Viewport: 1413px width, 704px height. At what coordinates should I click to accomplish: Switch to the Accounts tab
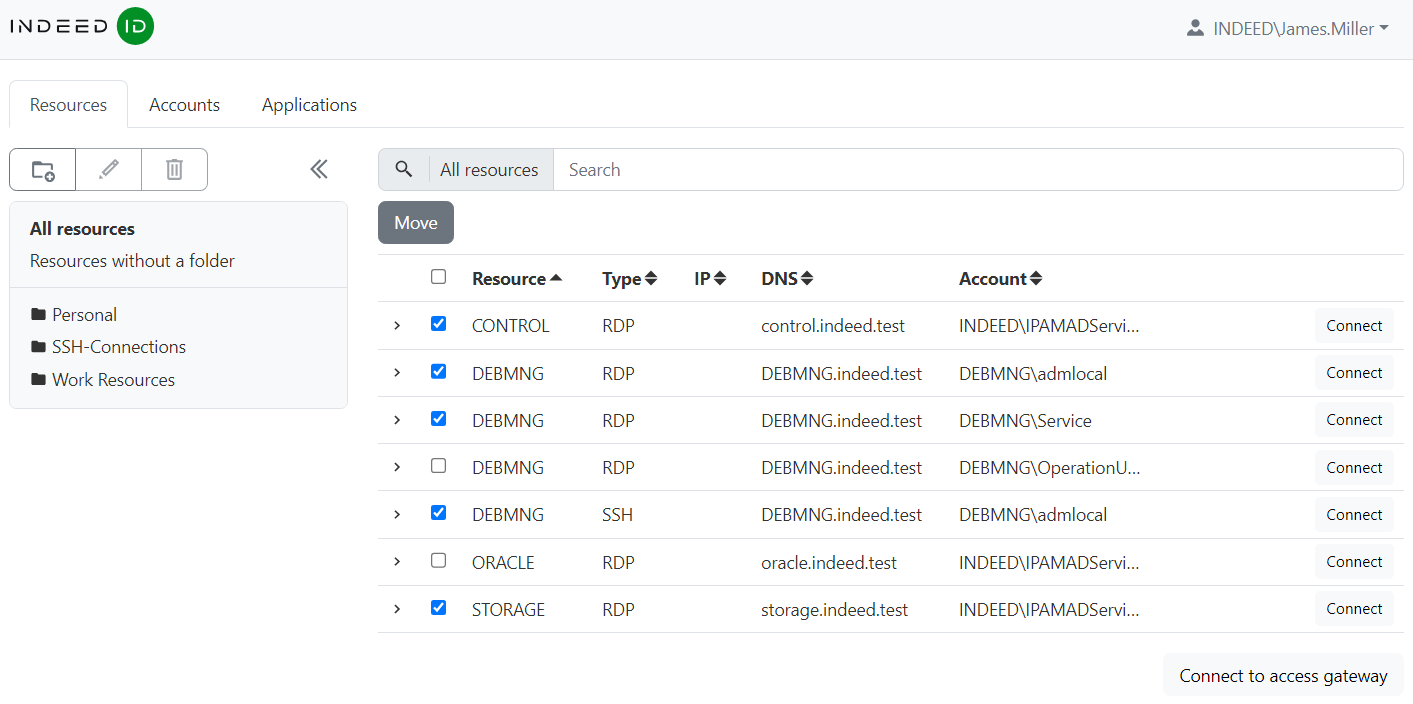(x=184, y=105)
